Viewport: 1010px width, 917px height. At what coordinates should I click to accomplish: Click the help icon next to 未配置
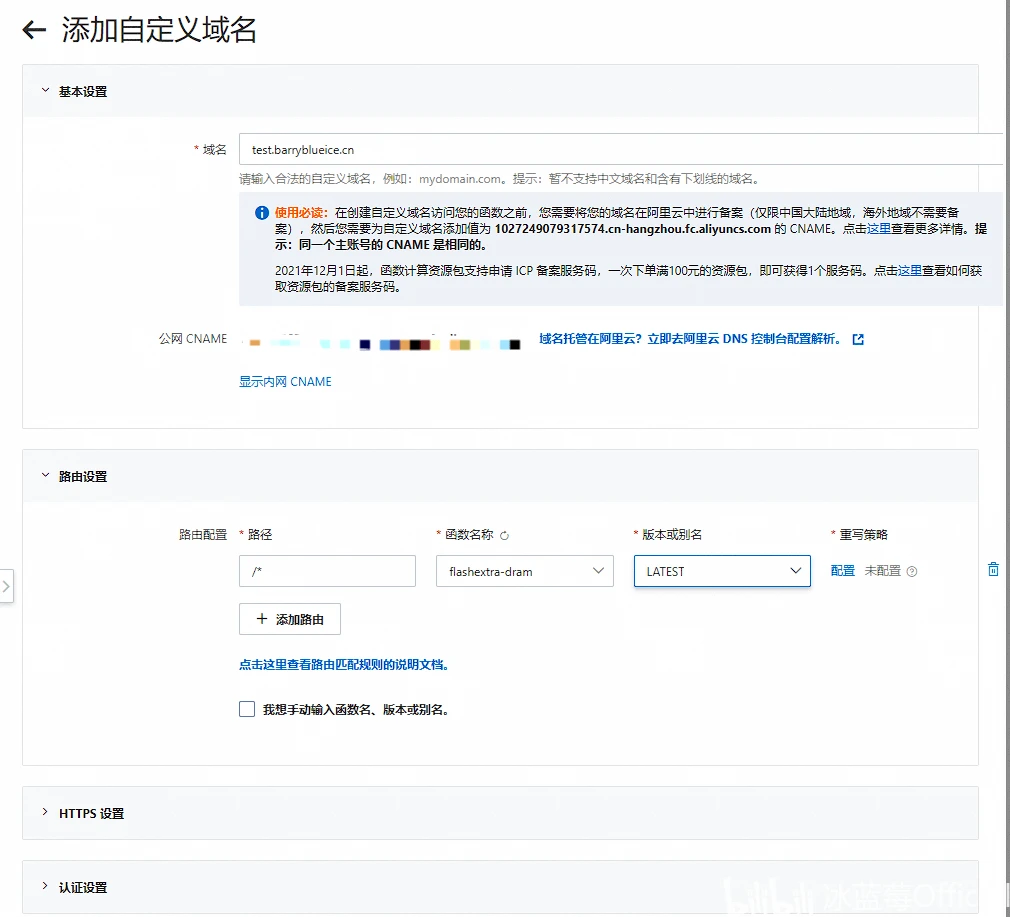(x=911, y=571)
